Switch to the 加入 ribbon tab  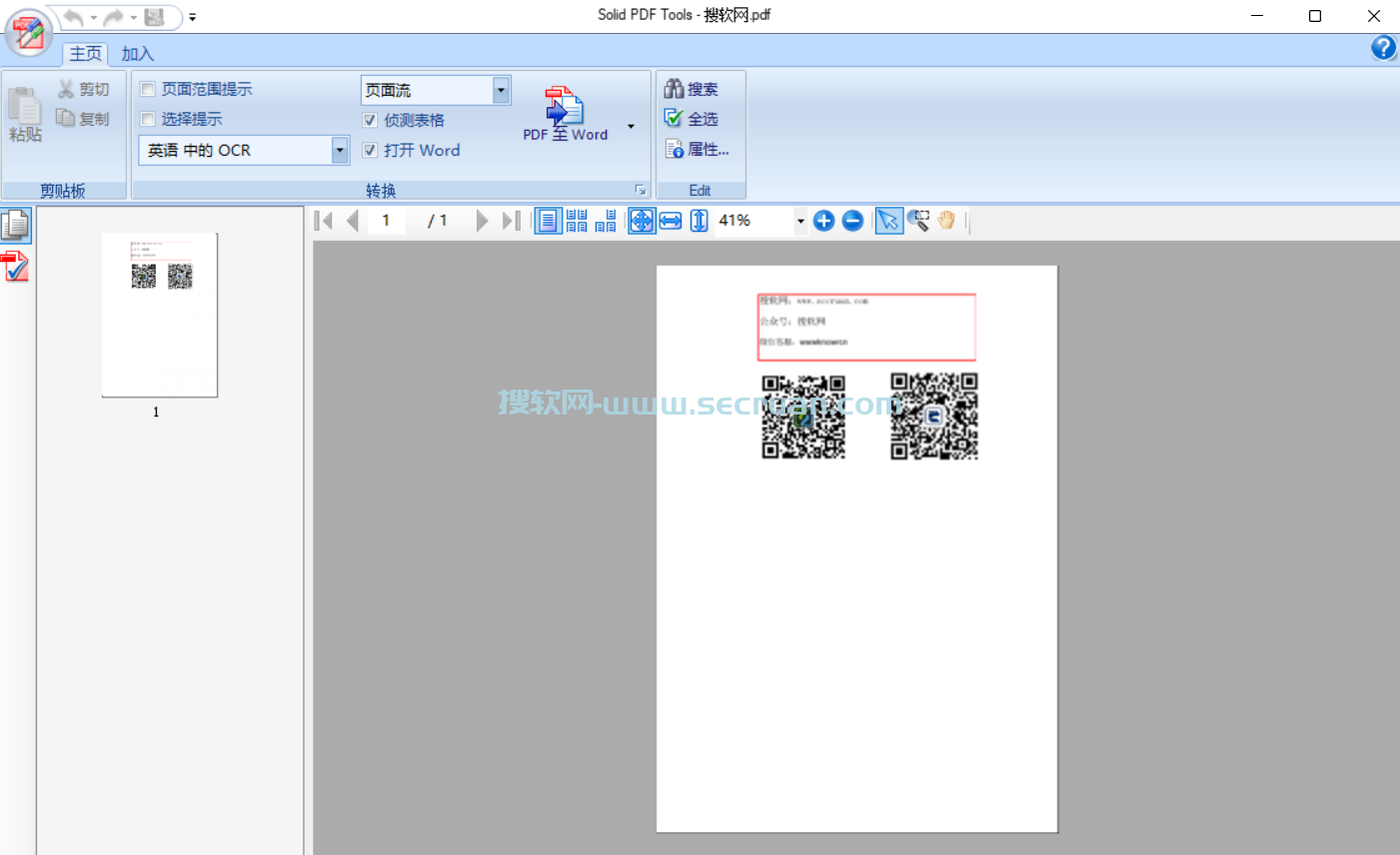click(x=137, y=54)
